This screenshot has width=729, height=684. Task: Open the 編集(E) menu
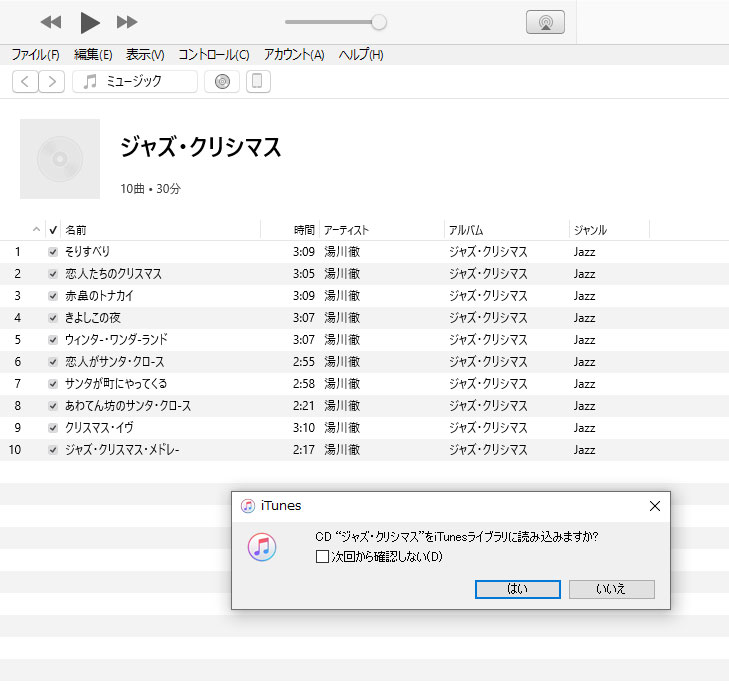click(93, 55)
